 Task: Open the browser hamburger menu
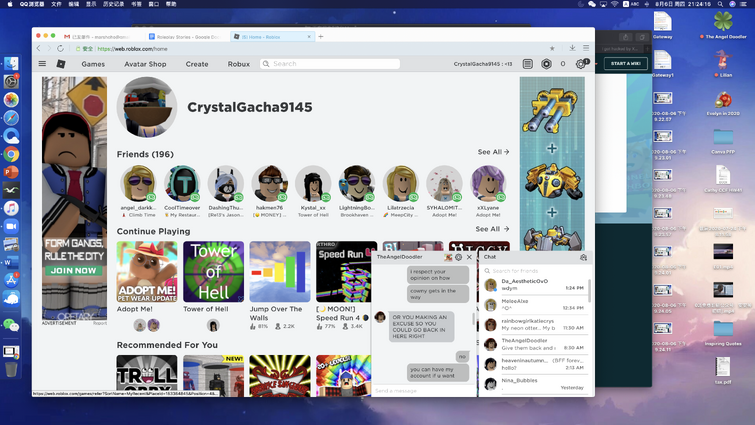coord(586,48)
